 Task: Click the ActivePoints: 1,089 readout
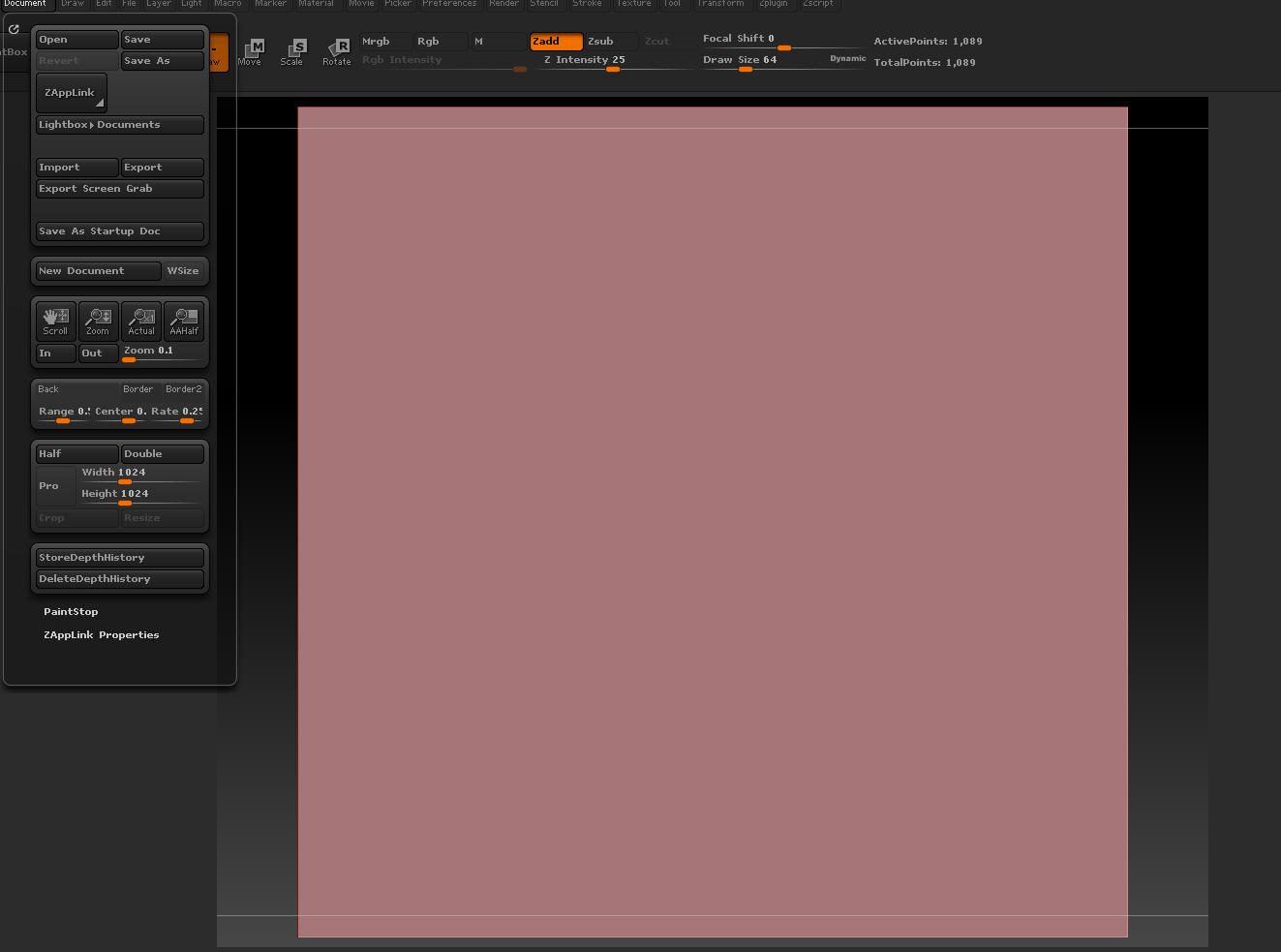928,42
